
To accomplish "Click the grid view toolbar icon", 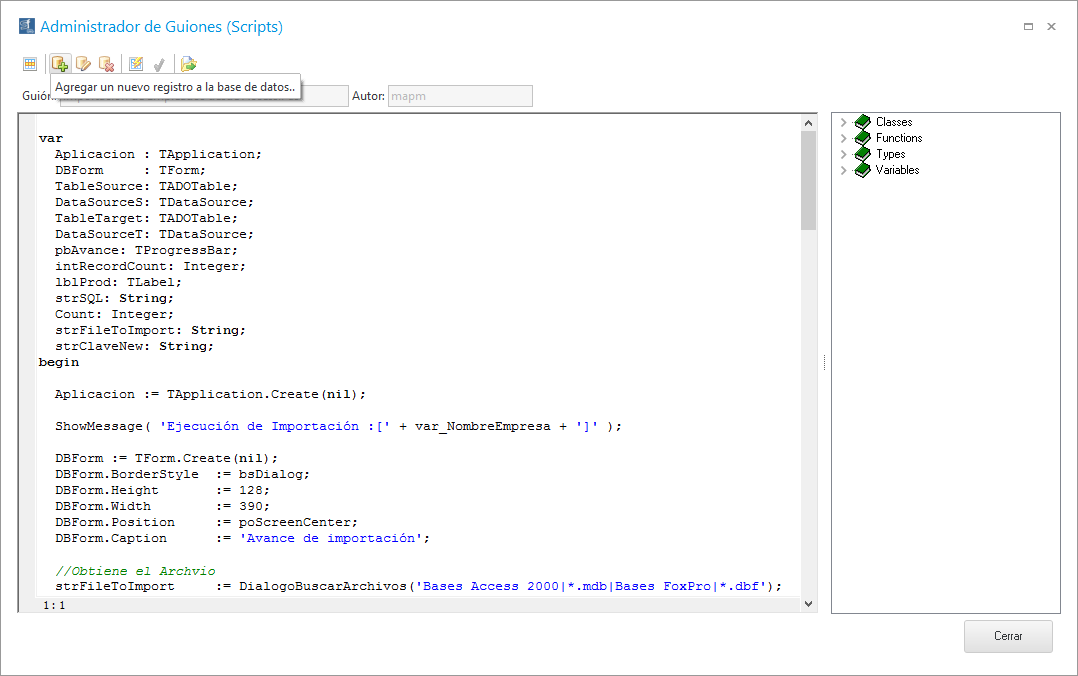I will (30, 64).
